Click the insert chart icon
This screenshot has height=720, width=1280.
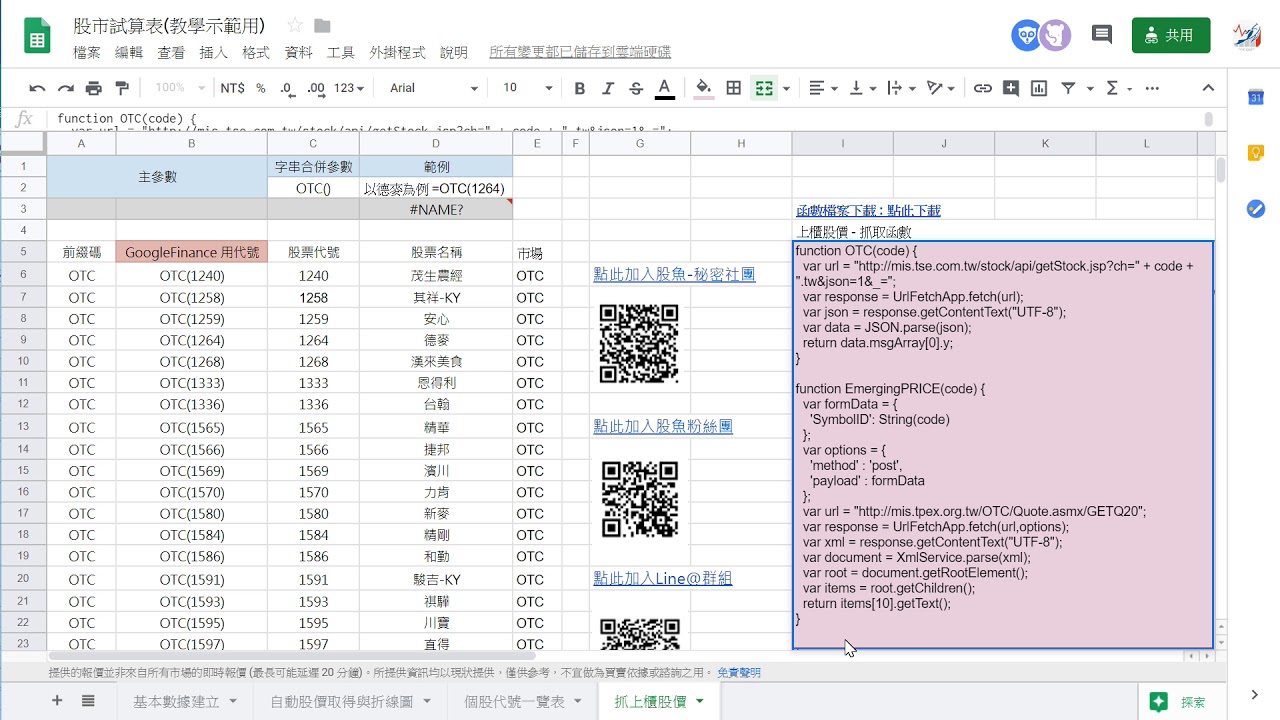pyautogui.click(x=1039, y=88)
